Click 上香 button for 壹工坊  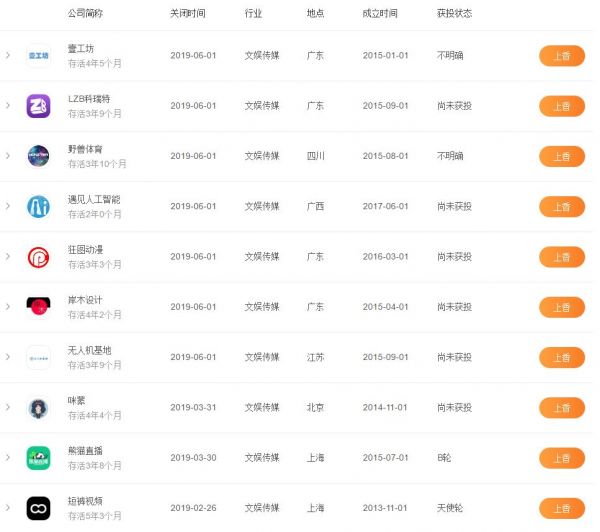coord(562,56)
